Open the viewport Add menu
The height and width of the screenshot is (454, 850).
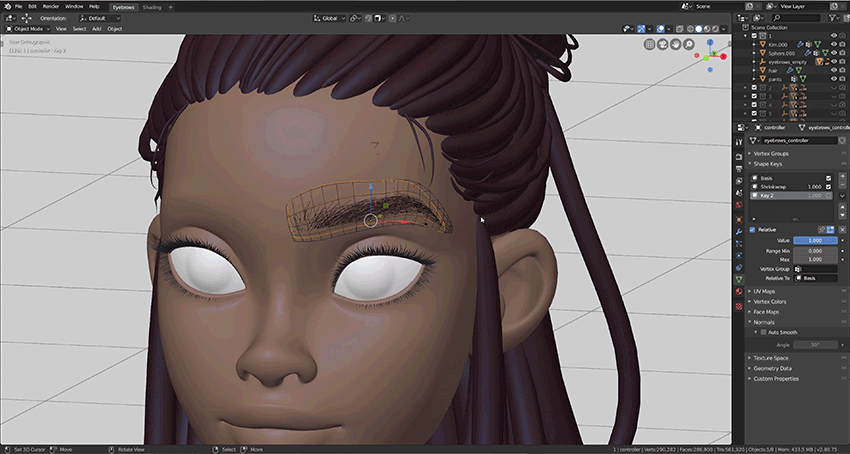(96, 29)
